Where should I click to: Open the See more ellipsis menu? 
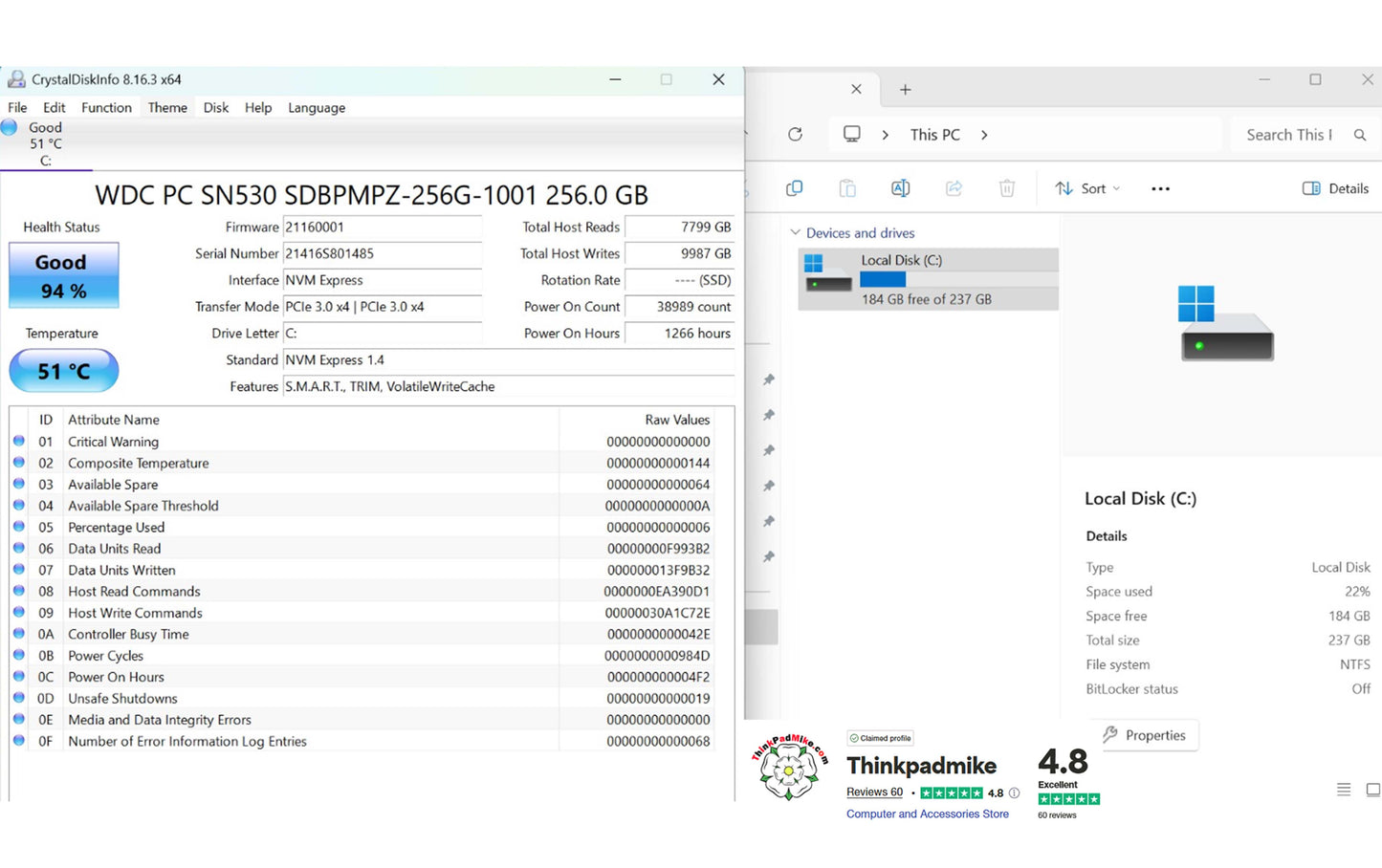(x=1160, y=188)
